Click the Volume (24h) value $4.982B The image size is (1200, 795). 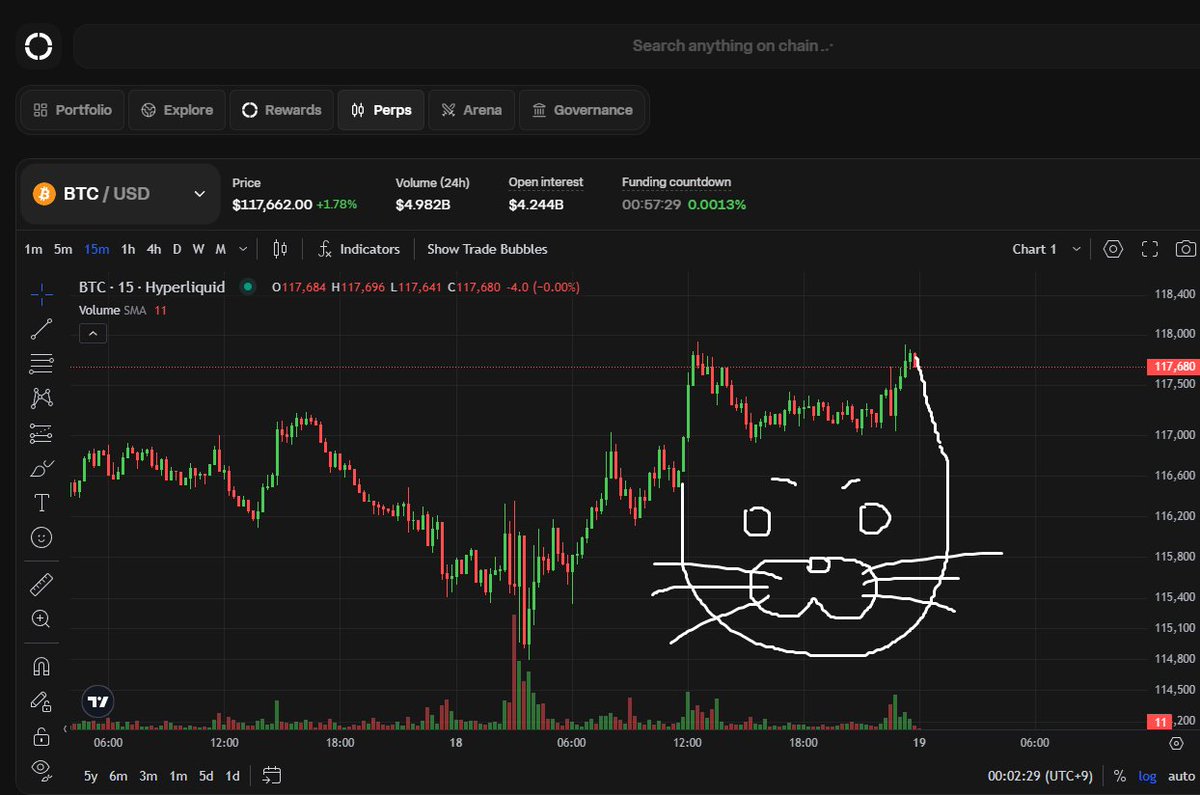pos(423,204)
